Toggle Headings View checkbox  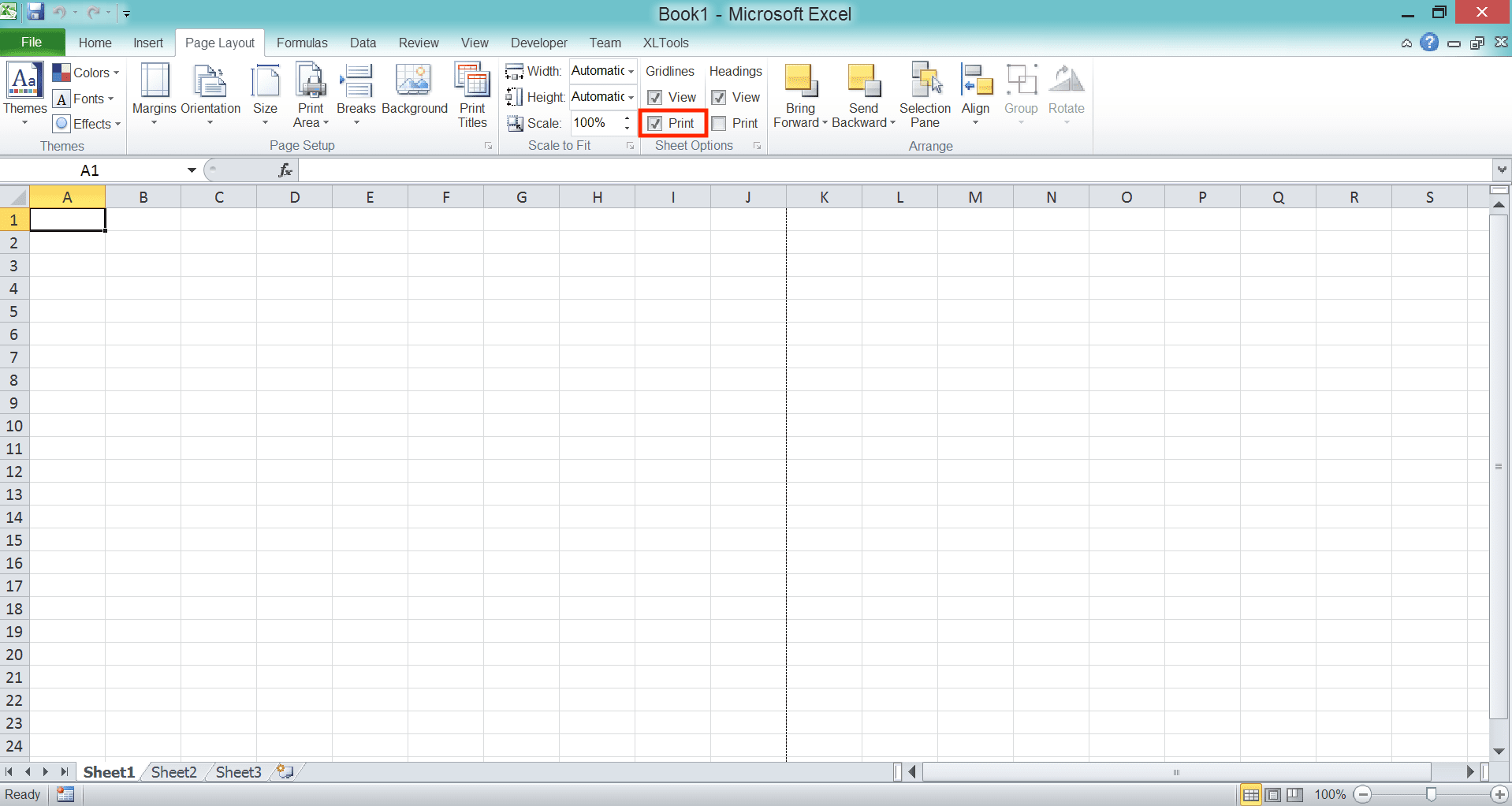719,98
